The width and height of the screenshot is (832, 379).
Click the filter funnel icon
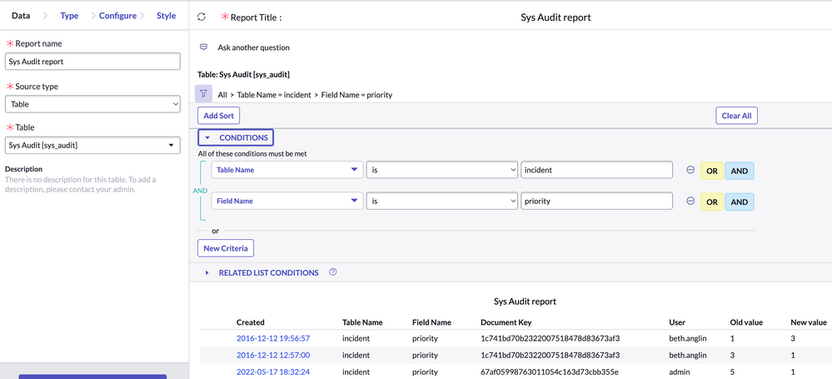(204, 94)
